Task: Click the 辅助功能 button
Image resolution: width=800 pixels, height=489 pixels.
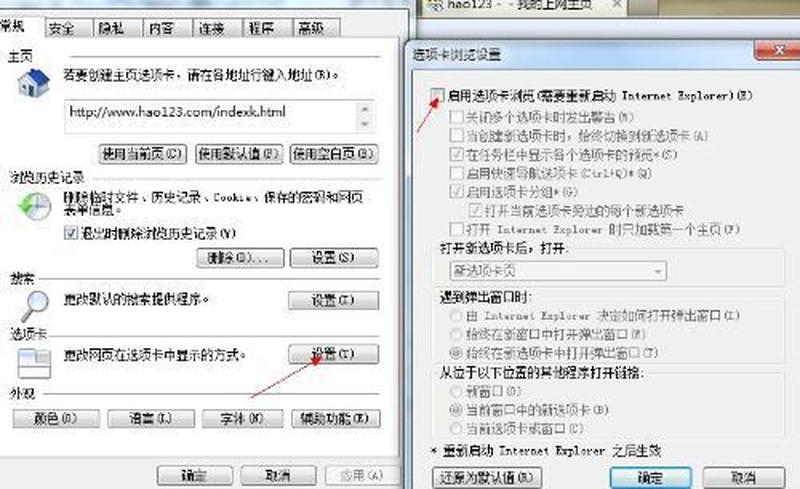Action: 335,419
